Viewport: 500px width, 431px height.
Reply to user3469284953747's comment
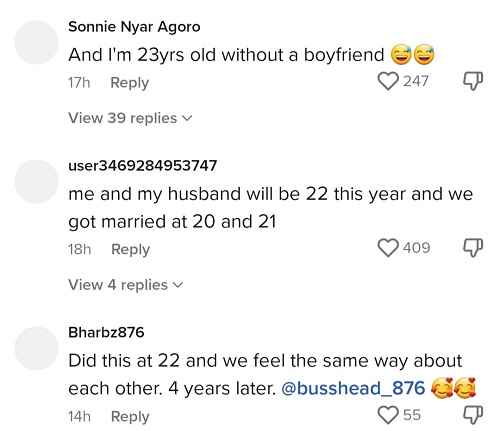click(x=130, y=249)
